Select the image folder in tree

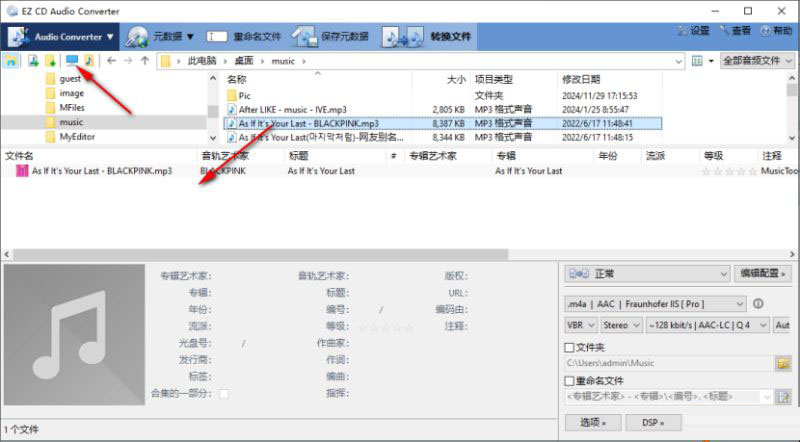pos(71,93)
